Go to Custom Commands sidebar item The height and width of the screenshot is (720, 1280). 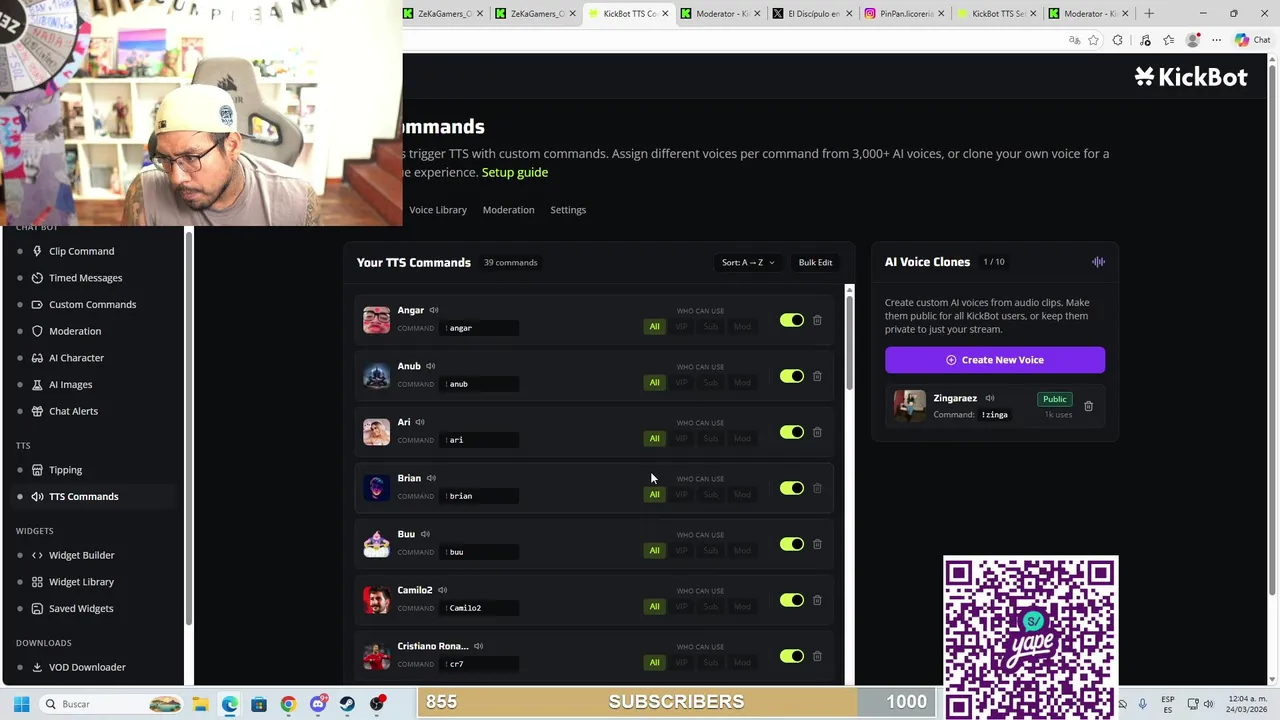[92, 304]
